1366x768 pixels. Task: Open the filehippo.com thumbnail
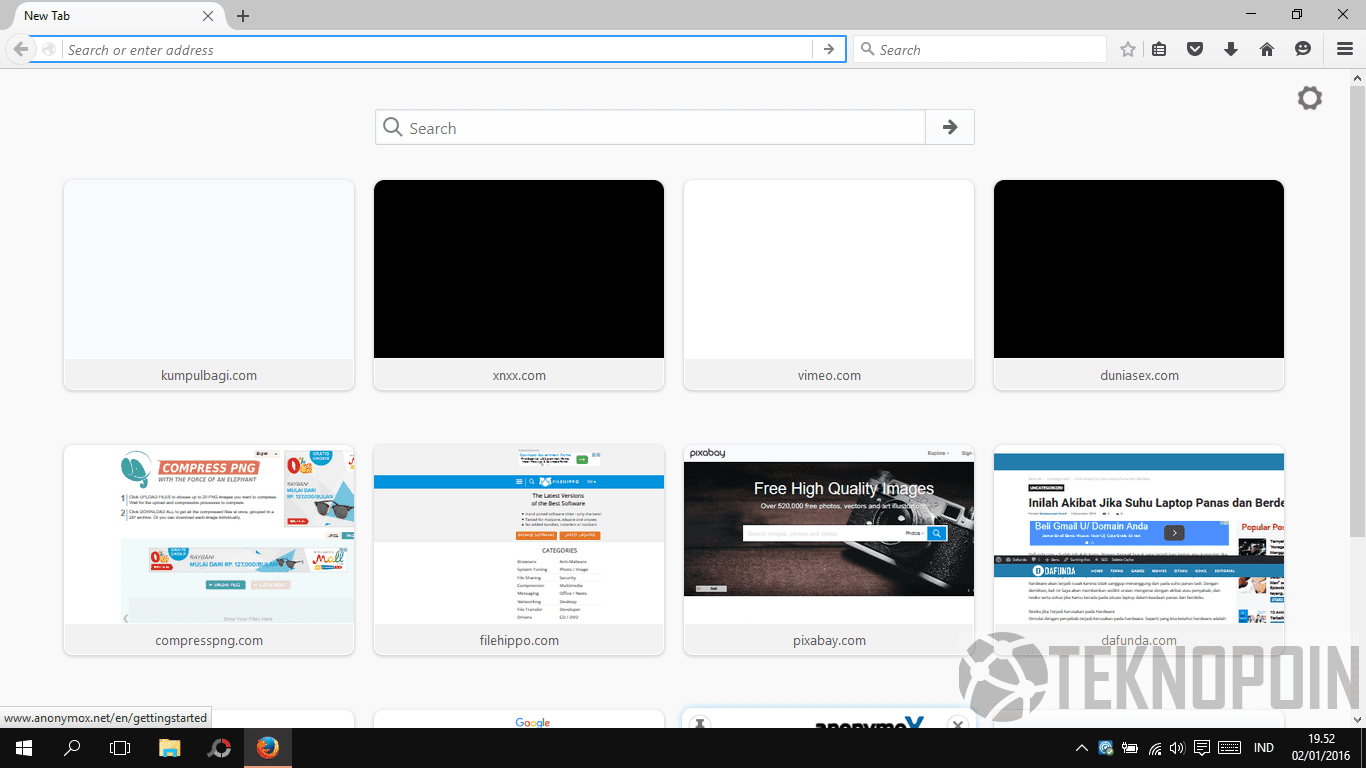click(519, 535)
